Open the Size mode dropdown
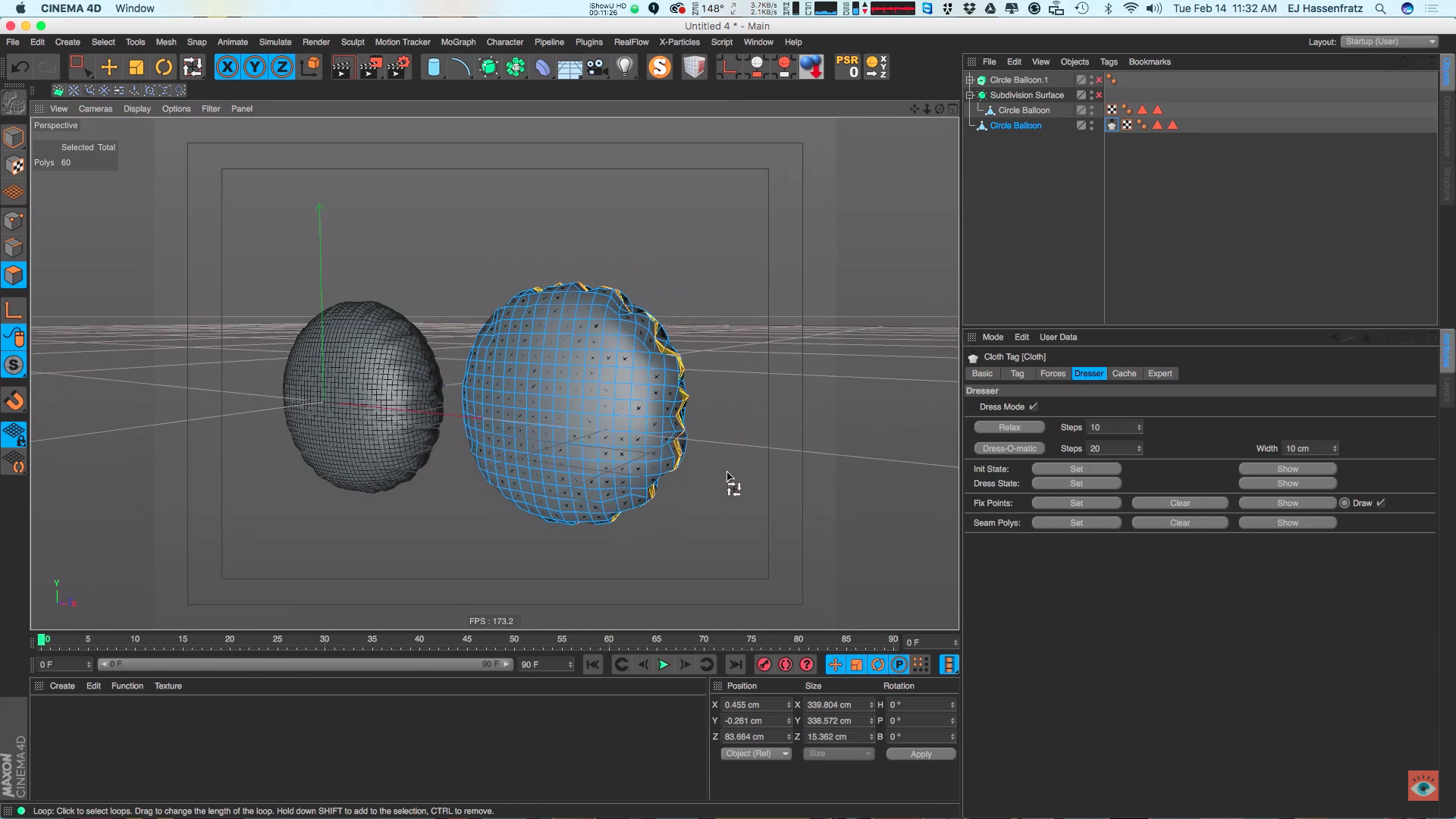Screen dimensions: 1456x819 [x=839, y=754]
